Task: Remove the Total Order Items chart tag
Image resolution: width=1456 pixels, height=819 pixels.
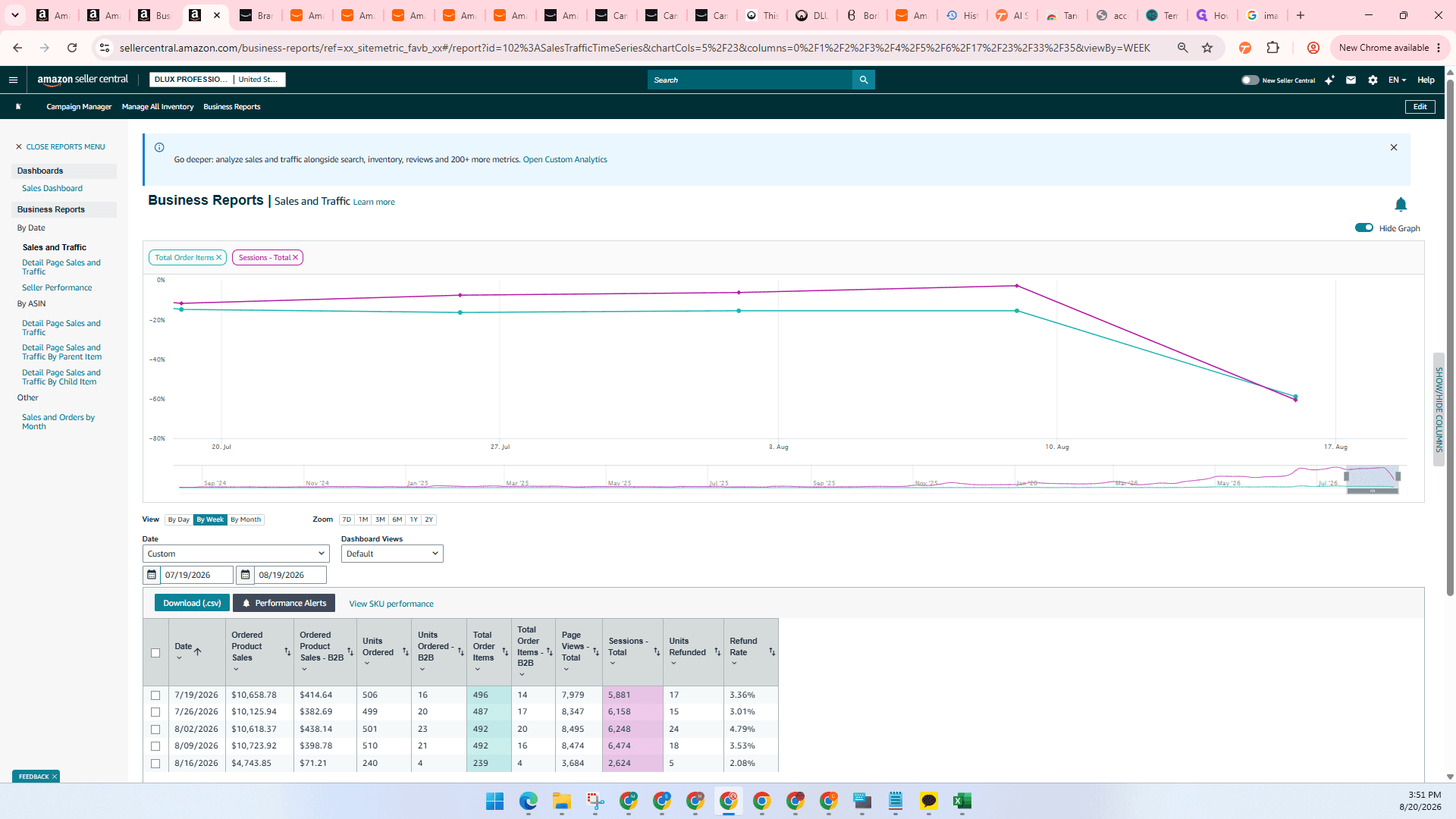Action: pos(219,258)
